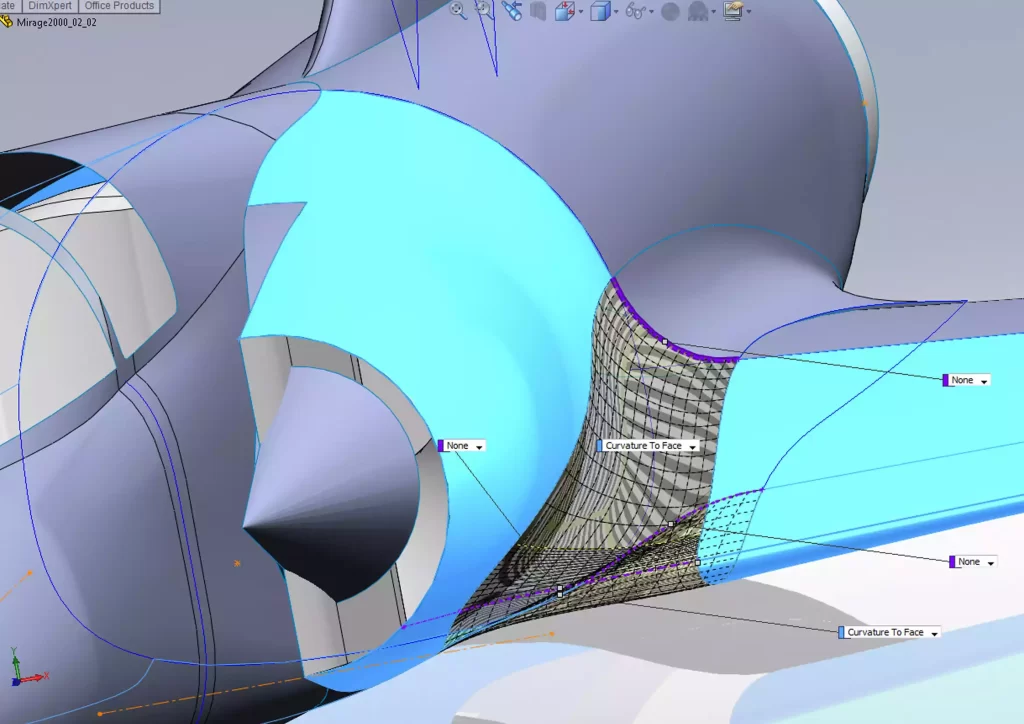Switch to the Office Products tab
Image resolution: width=1024 pixels, height=724 pixels.
pyautogui.click(x=119, y=6)
